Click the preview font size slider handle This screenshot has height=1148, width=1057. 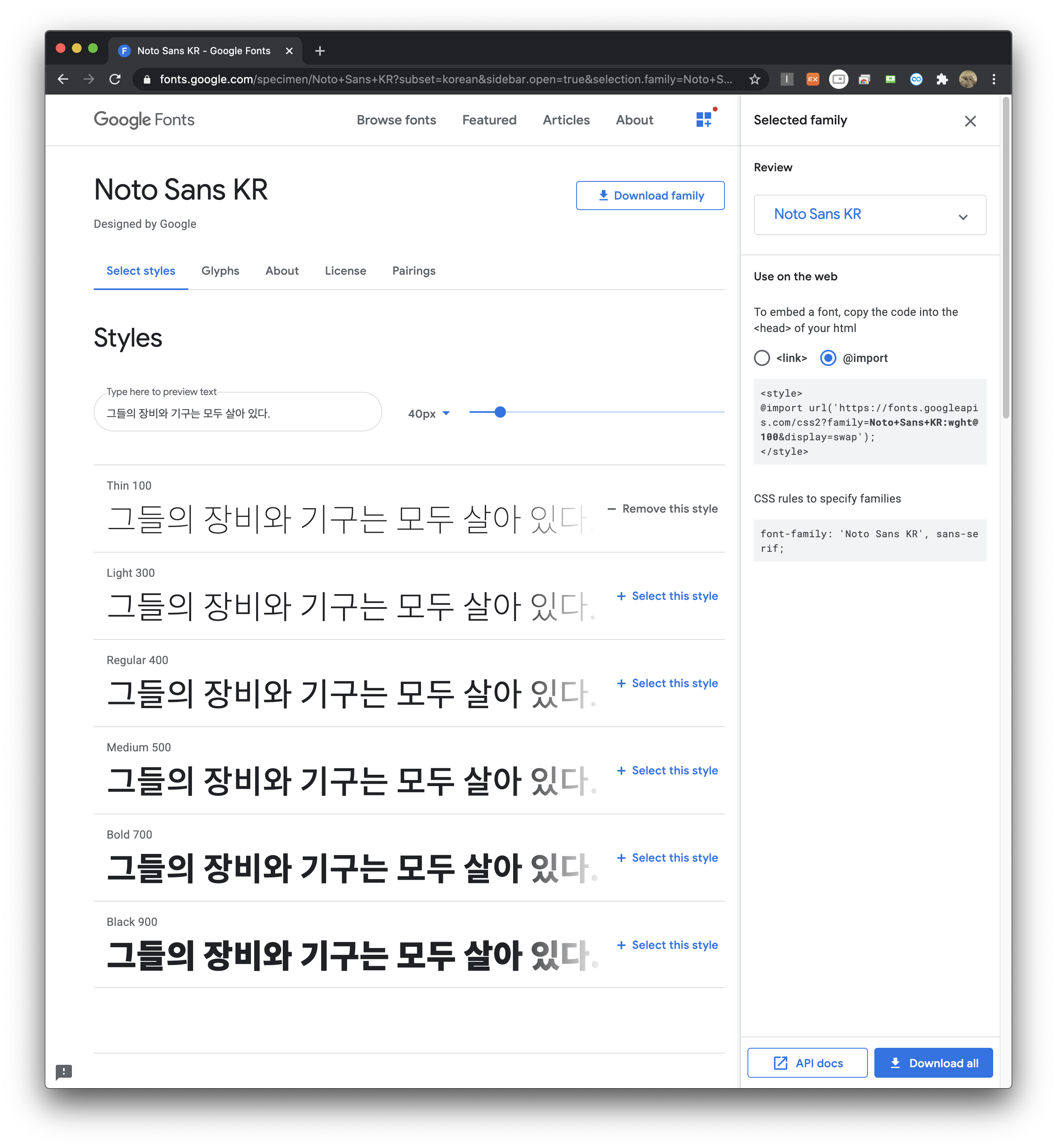pyautogui.click(x=500, y=412)
